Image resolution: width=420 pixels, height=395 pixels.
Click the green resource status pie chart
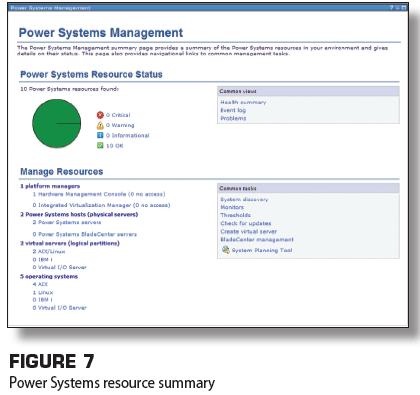click(57, 124)
